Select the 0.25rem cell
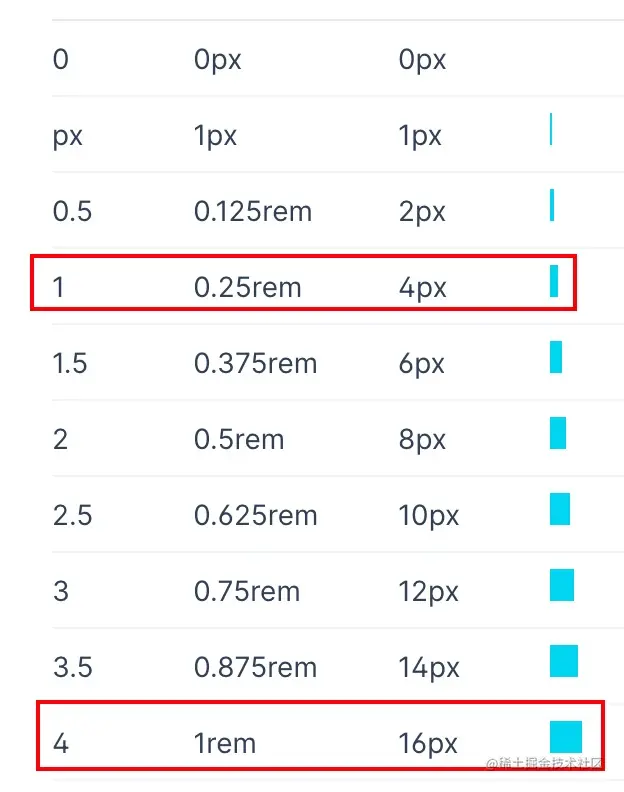This screenshot has height=792, width=624. 247,288
